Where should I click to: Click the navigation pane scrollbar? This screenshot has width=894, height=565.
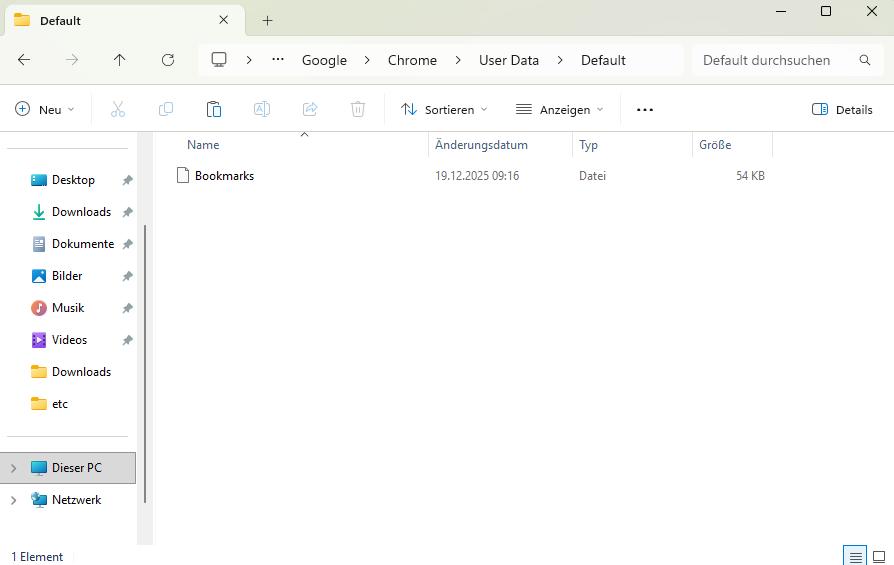click(145, 364)
